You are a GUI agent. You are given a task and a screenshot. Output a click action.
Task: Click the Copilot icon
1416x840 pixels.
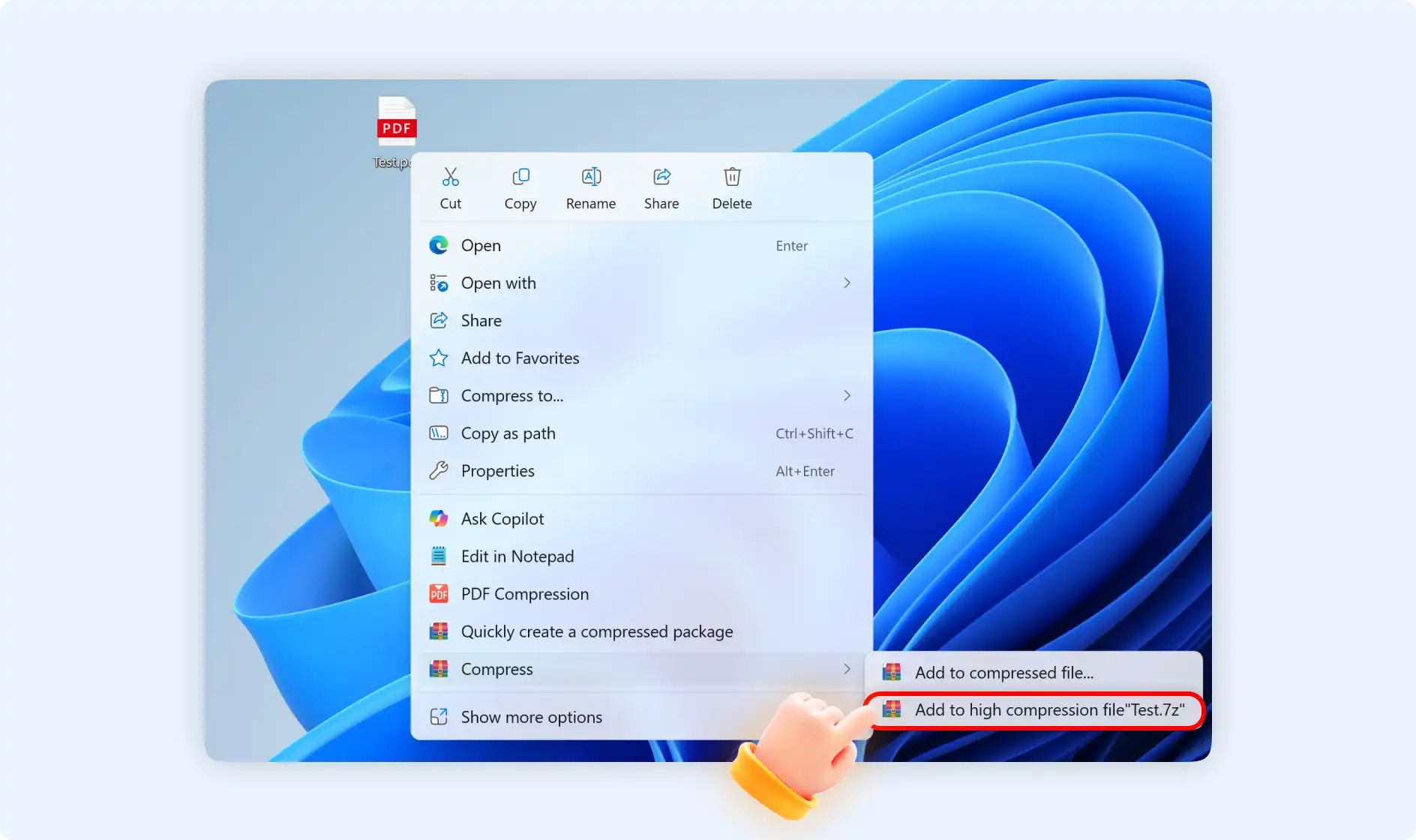tap(439, 518)
